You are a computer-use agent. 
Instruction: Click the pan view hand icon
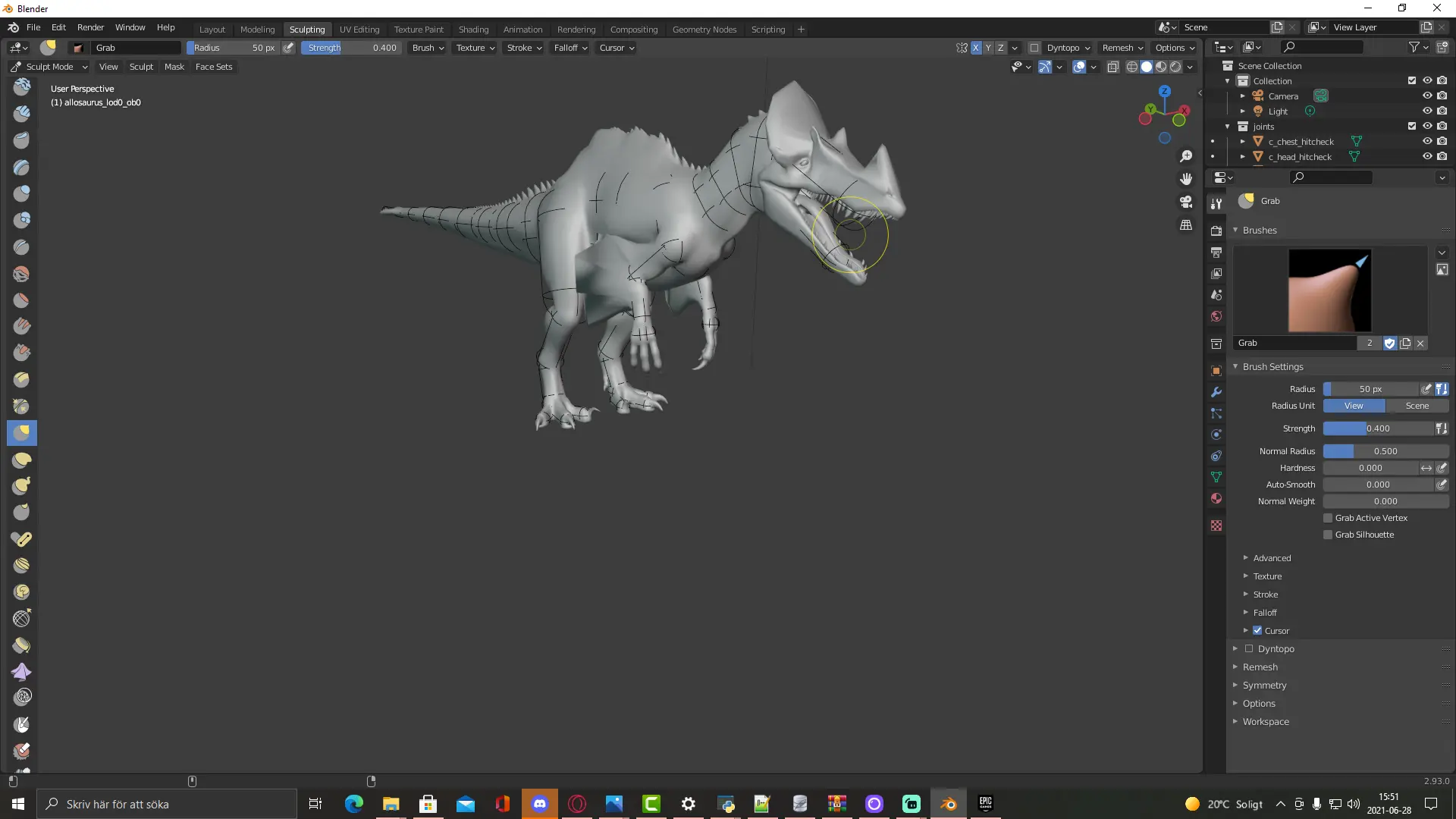(x=1186, y=179)
